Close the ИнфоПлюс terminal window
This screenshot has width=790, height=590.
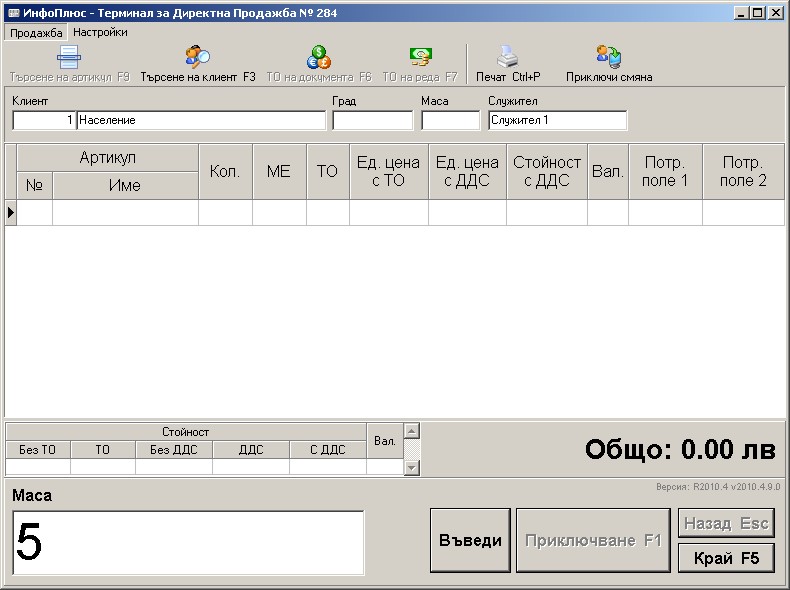click(776, 13)
